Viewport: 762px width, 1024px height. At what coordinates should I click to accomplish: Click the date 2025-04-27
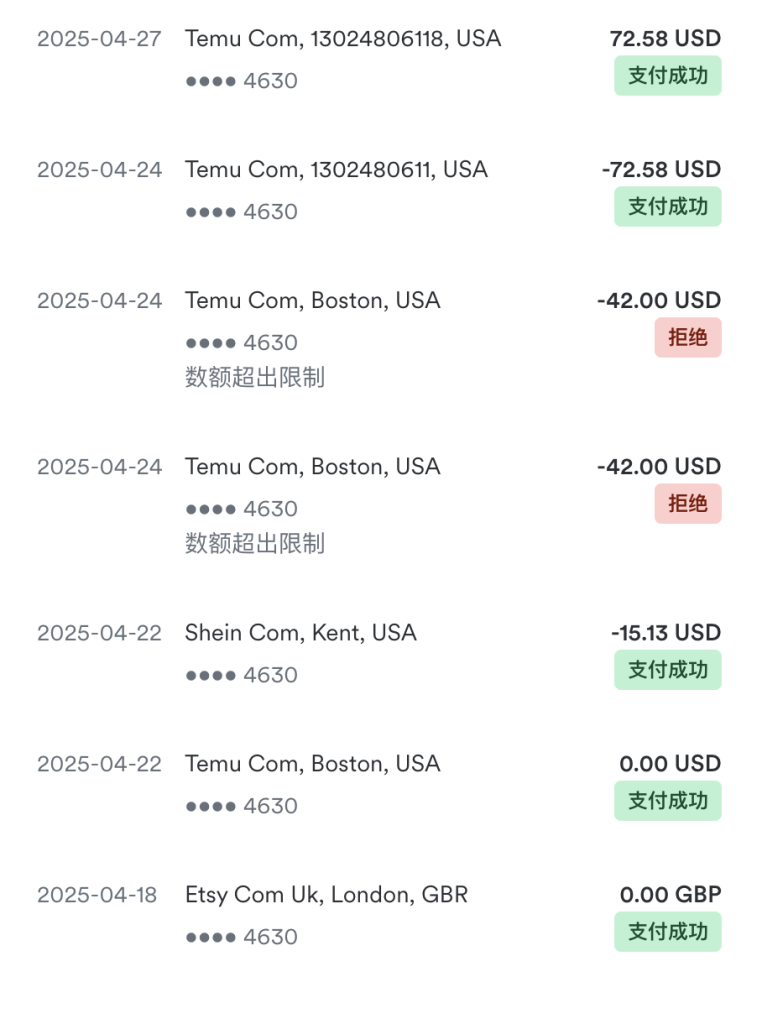99,39
